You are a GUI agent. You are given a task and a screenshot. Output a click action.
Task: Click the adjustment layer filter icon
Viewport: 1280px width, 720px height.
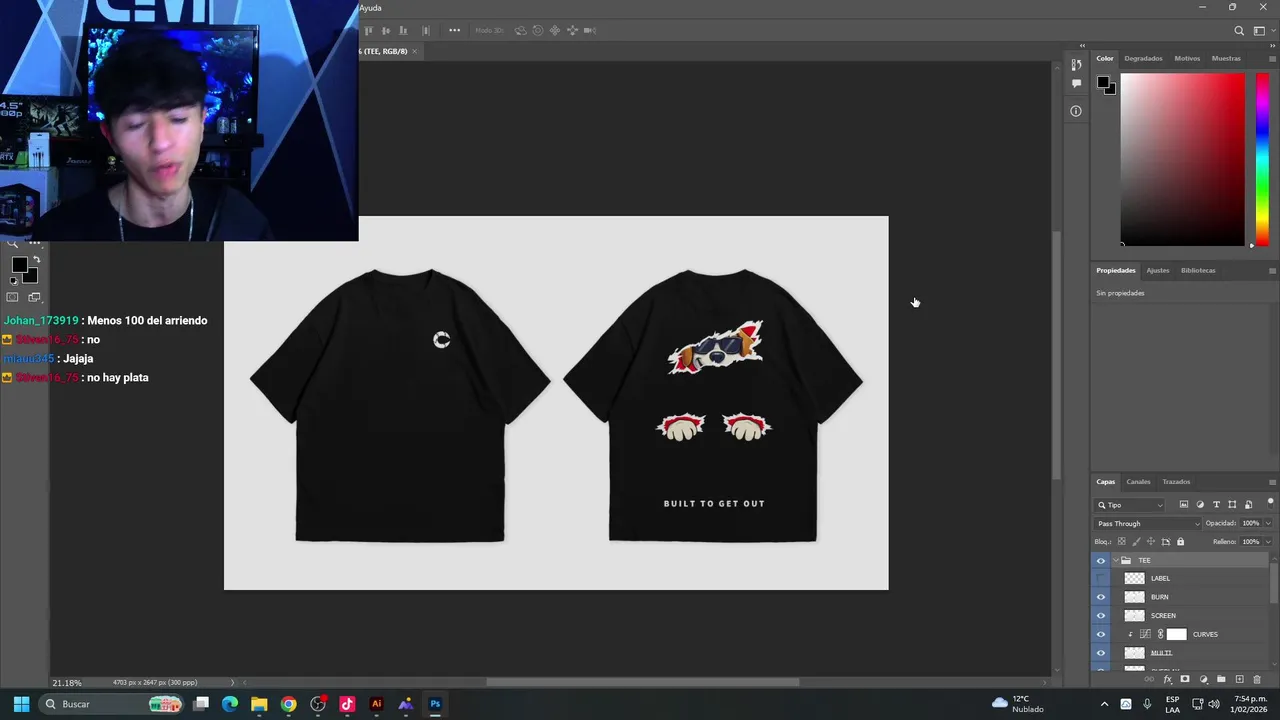(1200, 505)
